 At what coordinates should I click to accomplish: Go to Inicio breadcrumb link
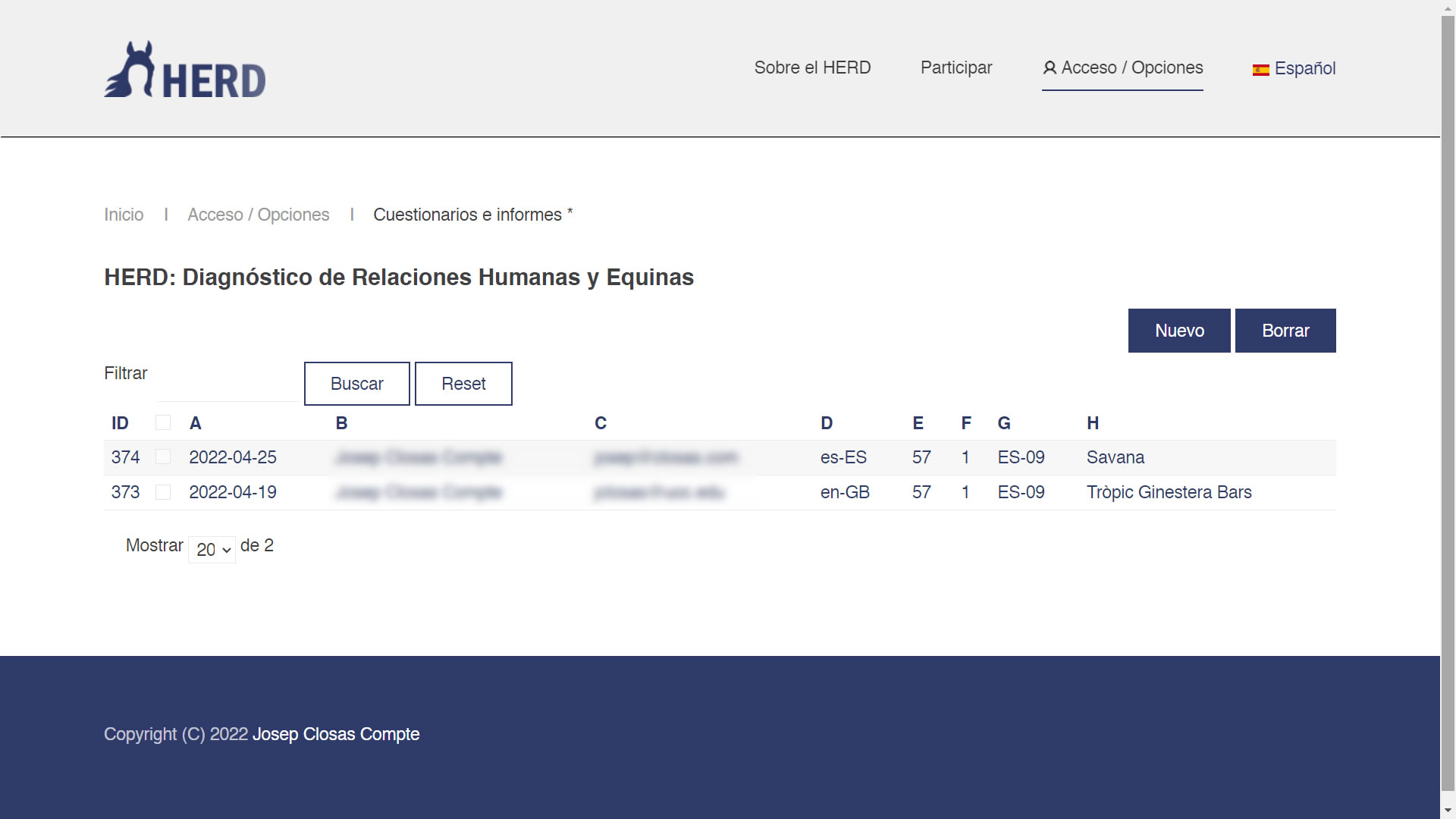click(124, 215)
